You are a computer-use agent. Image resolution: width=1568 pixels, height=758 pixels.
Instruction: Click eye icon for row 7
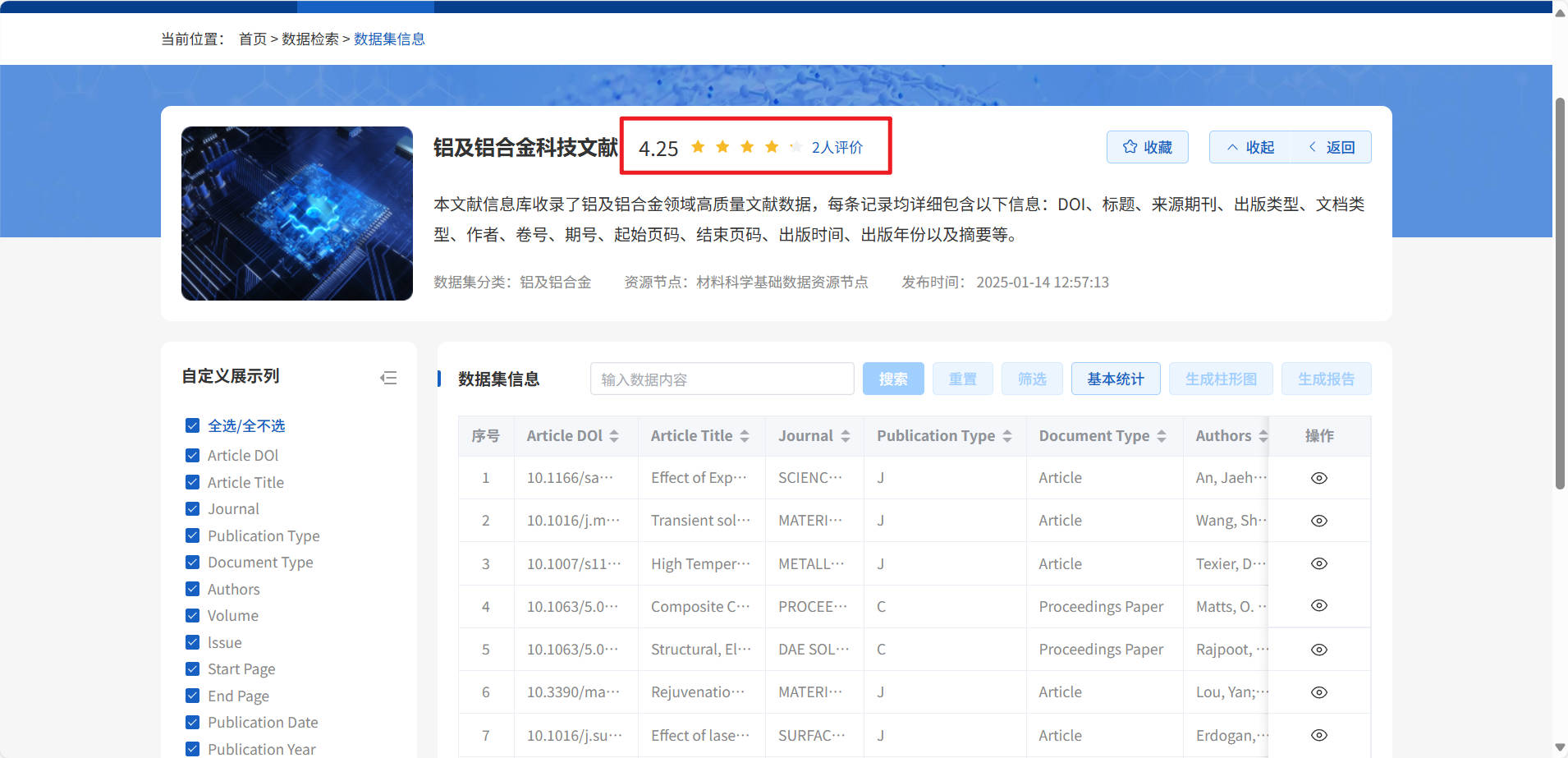1318,736
